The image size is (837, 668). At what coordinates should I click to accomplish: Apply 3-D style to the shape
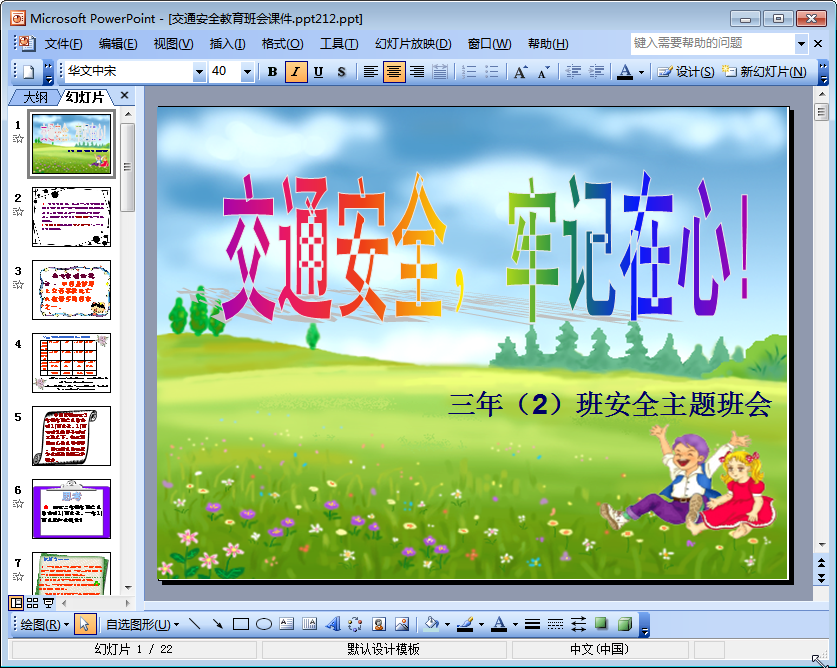(x=625, y=624)
